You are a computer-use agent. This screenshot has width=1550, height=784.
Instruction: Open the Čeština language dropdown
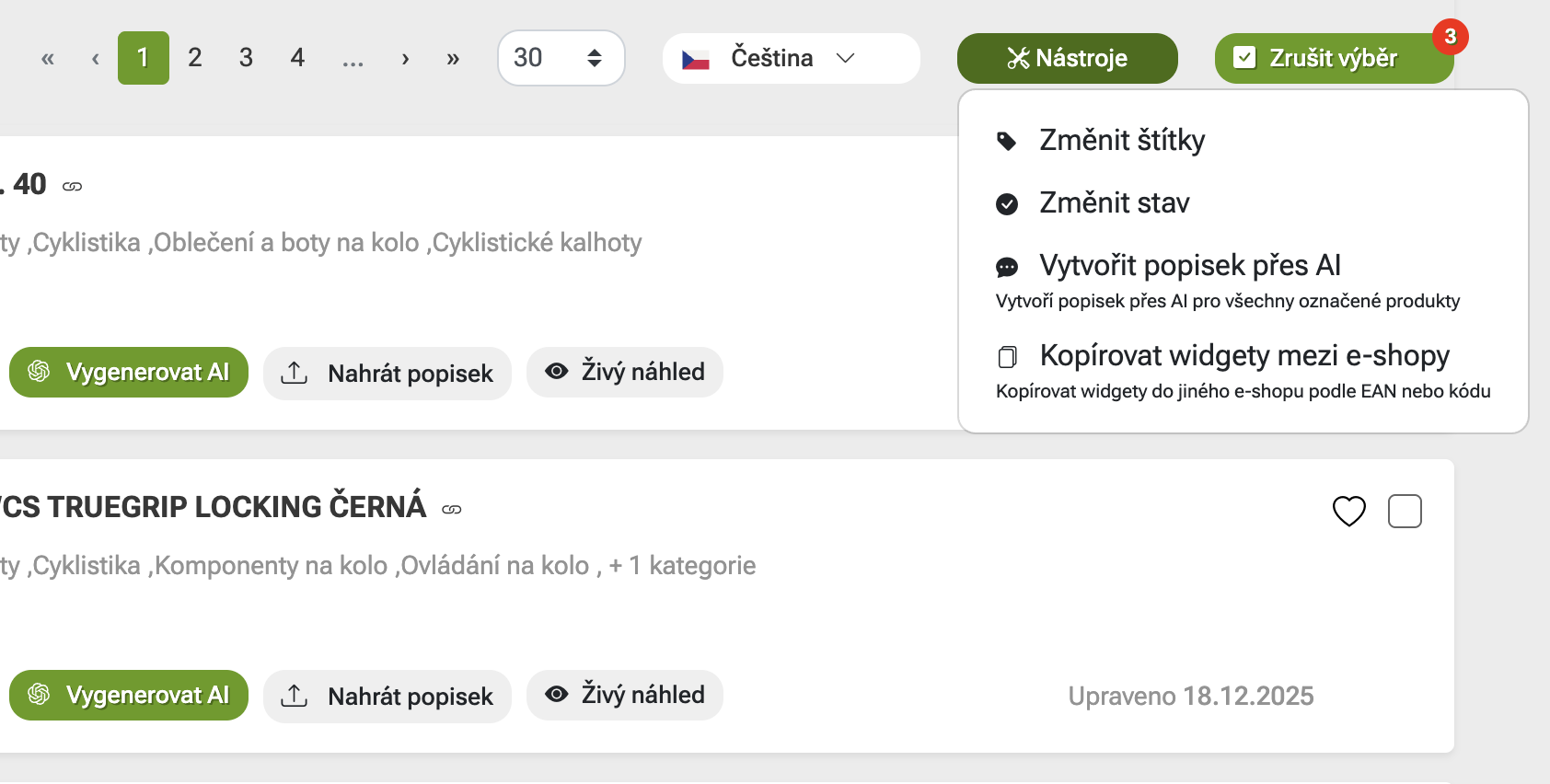point(790,57)
